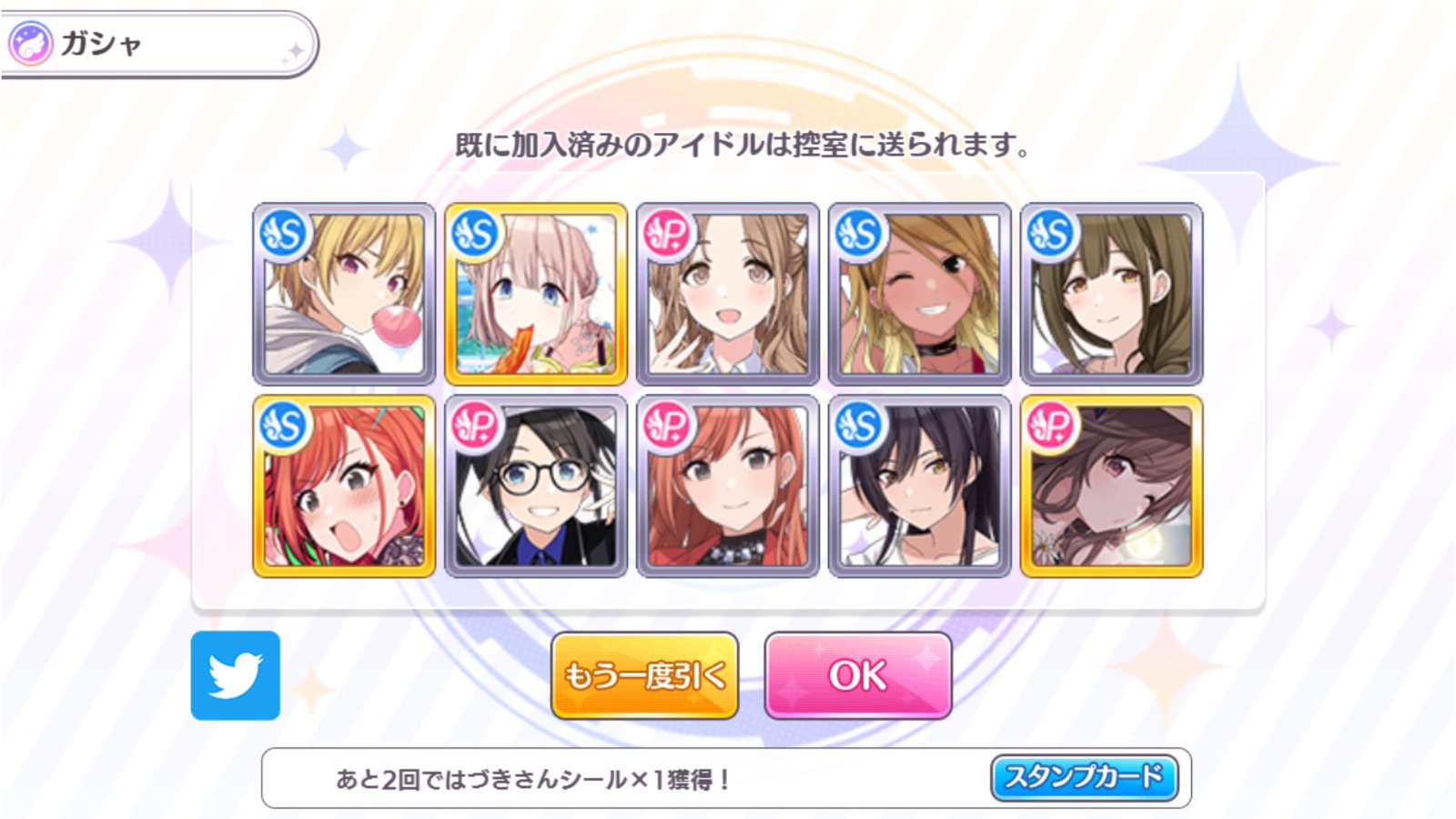This screenshot has height=819, width=1456.
Task: Select the gold-framed pink-haired idol card
Action: (x=536, y=294)
